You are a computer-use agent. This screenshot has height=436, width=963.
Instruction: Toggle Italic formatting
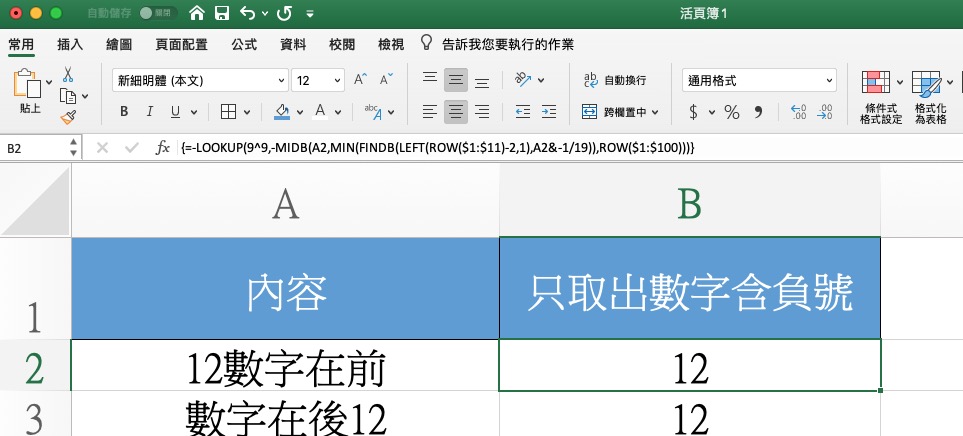pos(149,112)
